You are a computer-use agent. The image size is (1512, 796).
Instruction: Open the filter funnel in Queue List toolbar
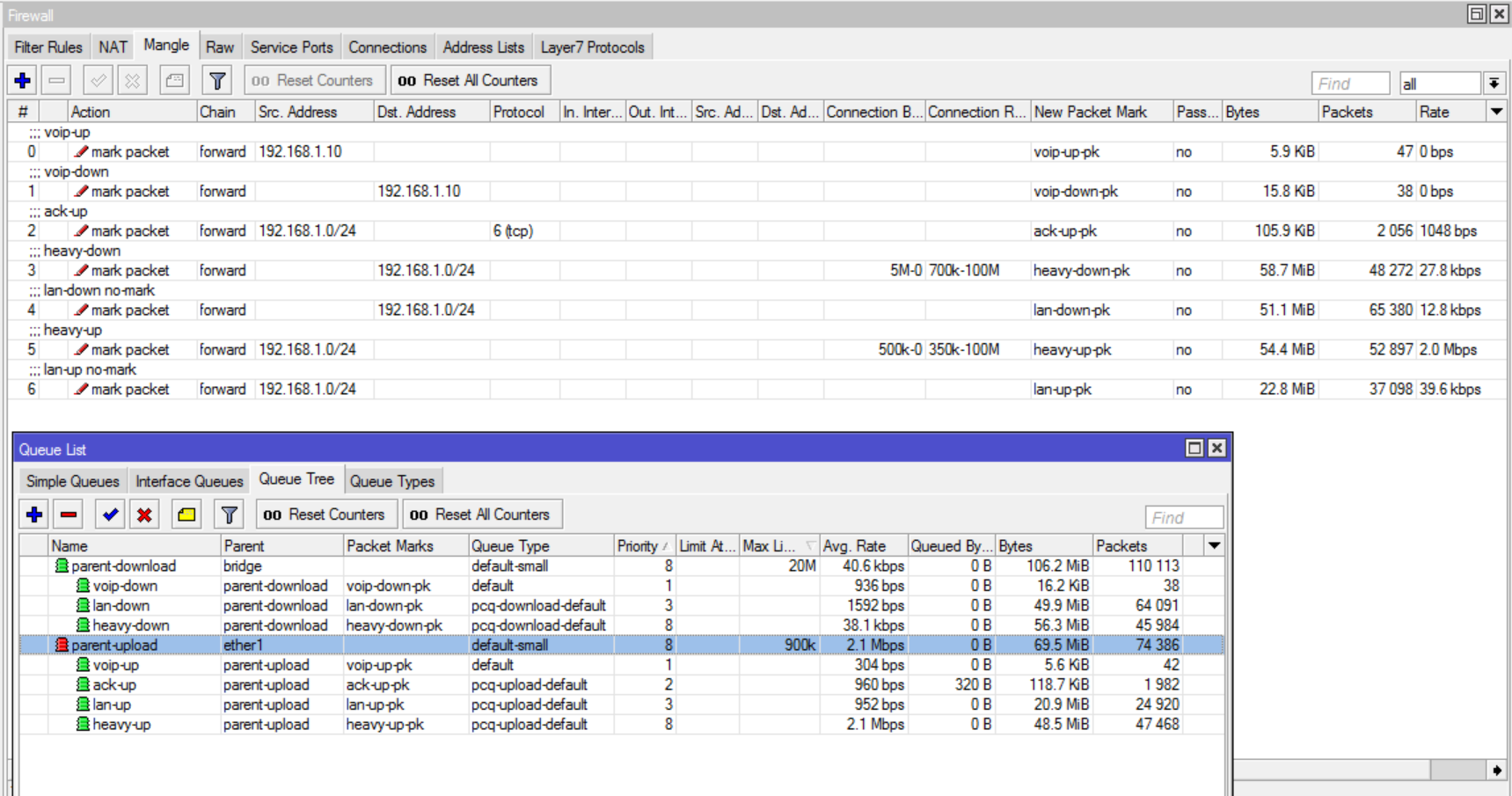(x=229, y=515)
